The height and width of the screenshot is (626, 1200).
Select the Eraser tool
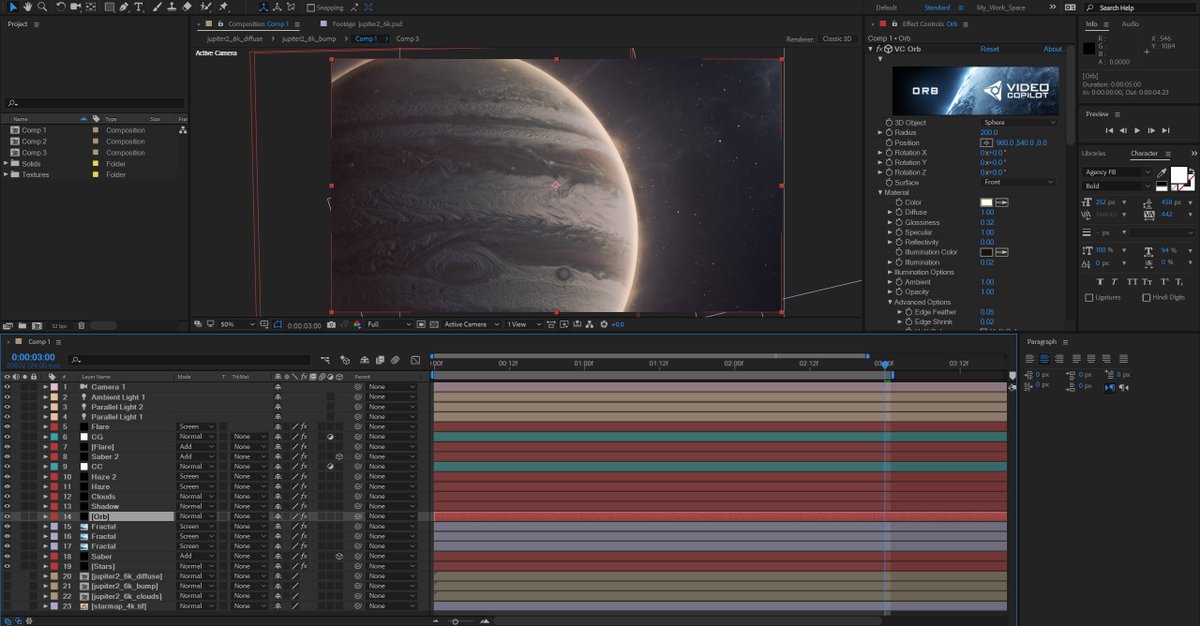click(x=187, y=7)
